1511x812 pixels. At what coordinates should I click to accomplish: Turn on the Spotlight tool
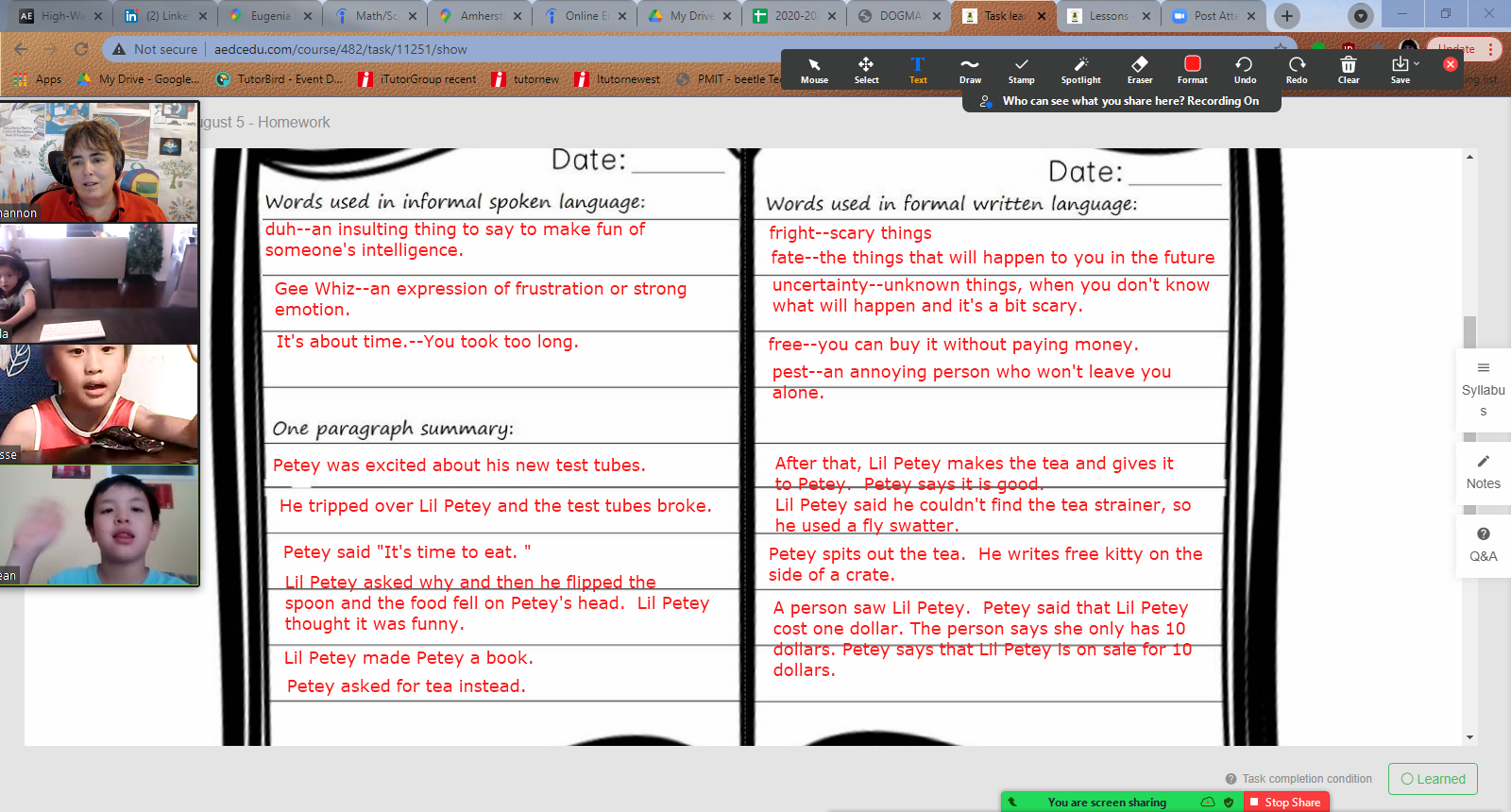tap(1080, 70)
